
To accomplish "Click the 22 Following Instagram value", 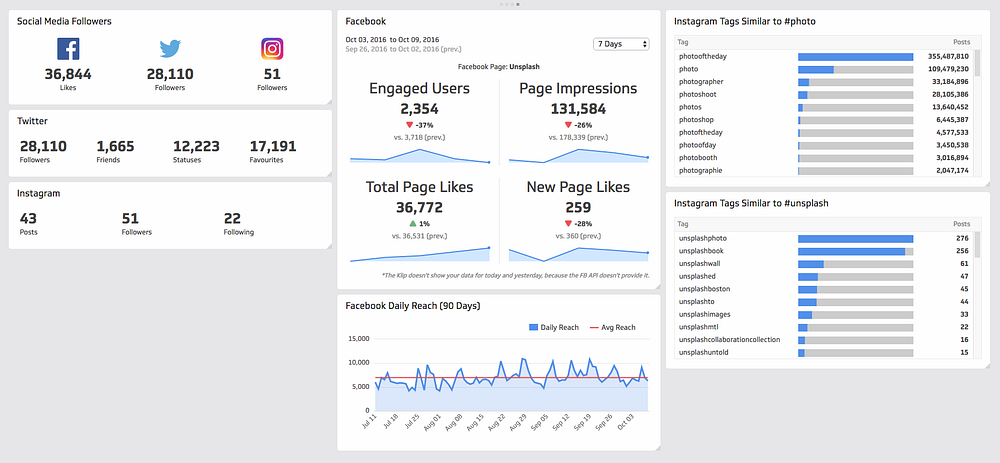I will point(232,219).
